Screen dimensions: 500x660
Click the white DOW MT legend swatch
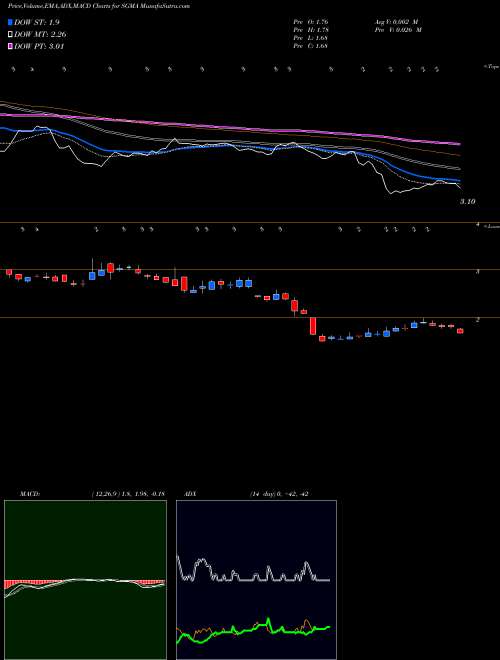[10, 35]
